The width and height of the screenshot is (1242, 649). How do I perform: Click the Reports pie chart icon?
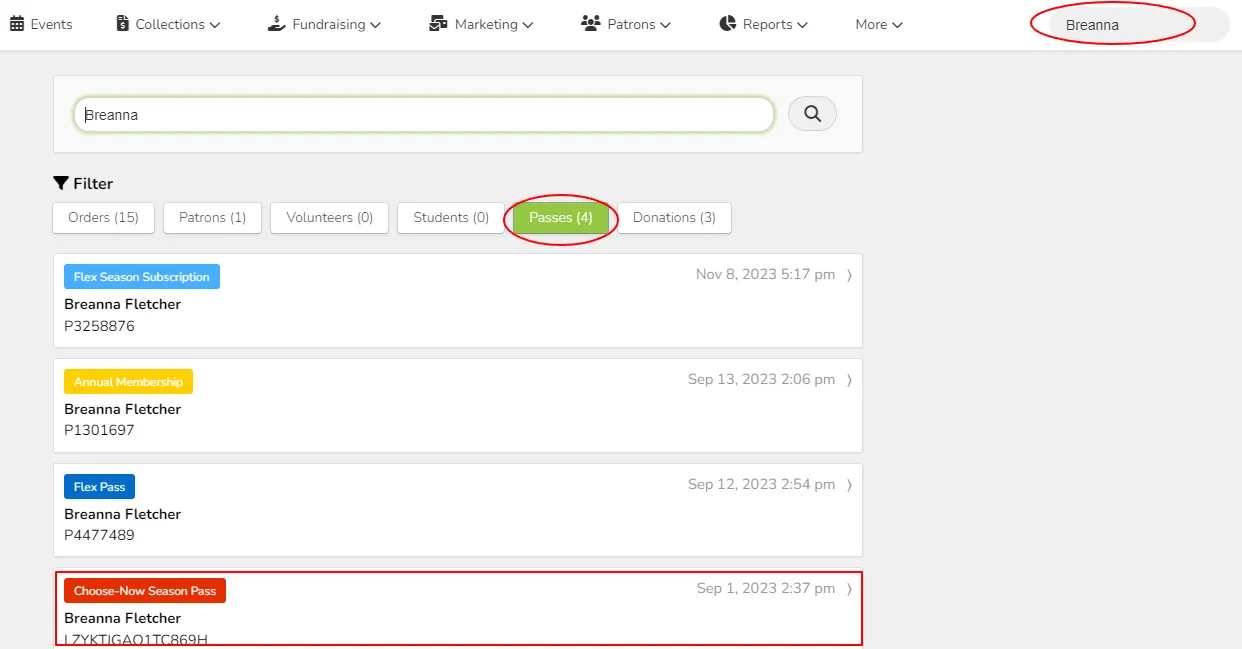(x=728, y=24)
